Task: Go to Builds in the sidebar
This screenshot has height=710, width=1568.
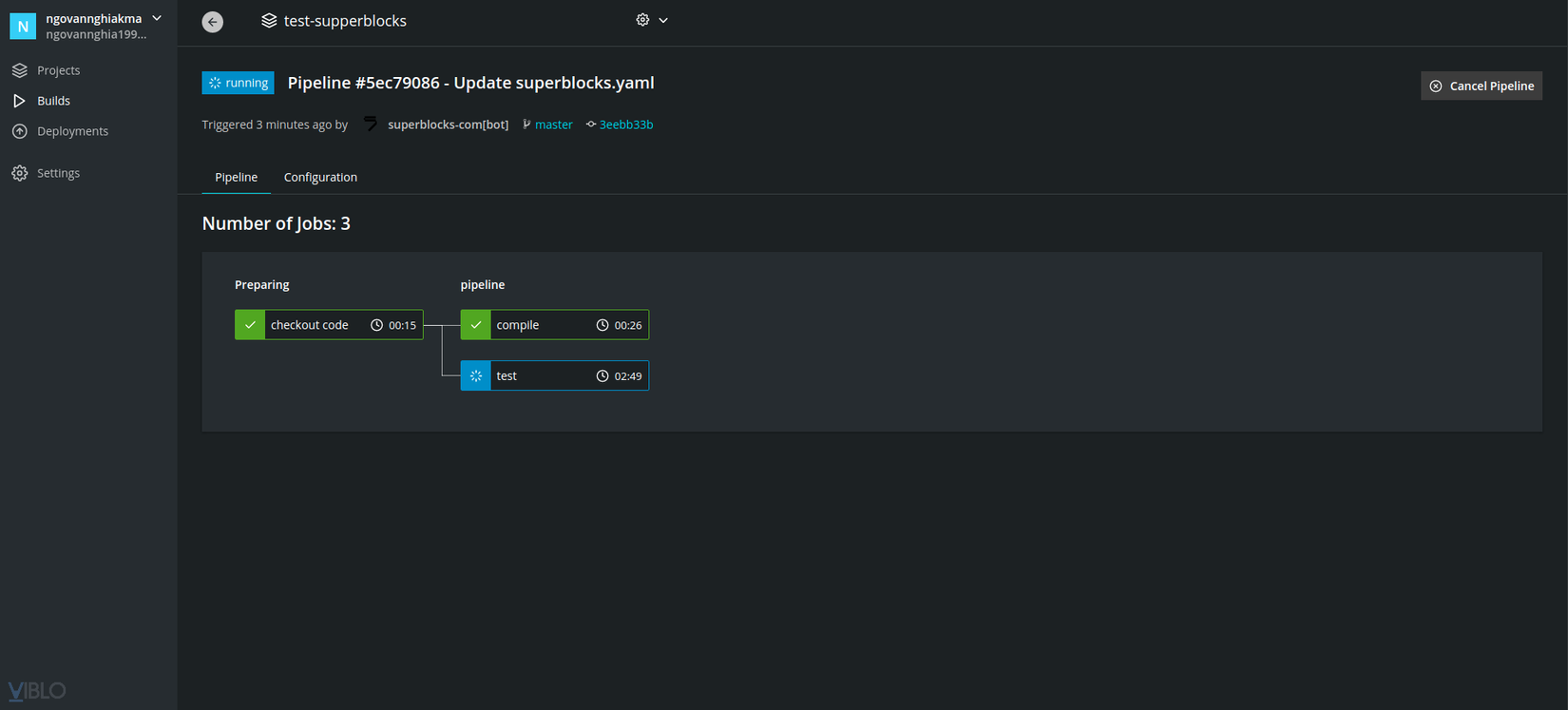Action: (53, 101)
